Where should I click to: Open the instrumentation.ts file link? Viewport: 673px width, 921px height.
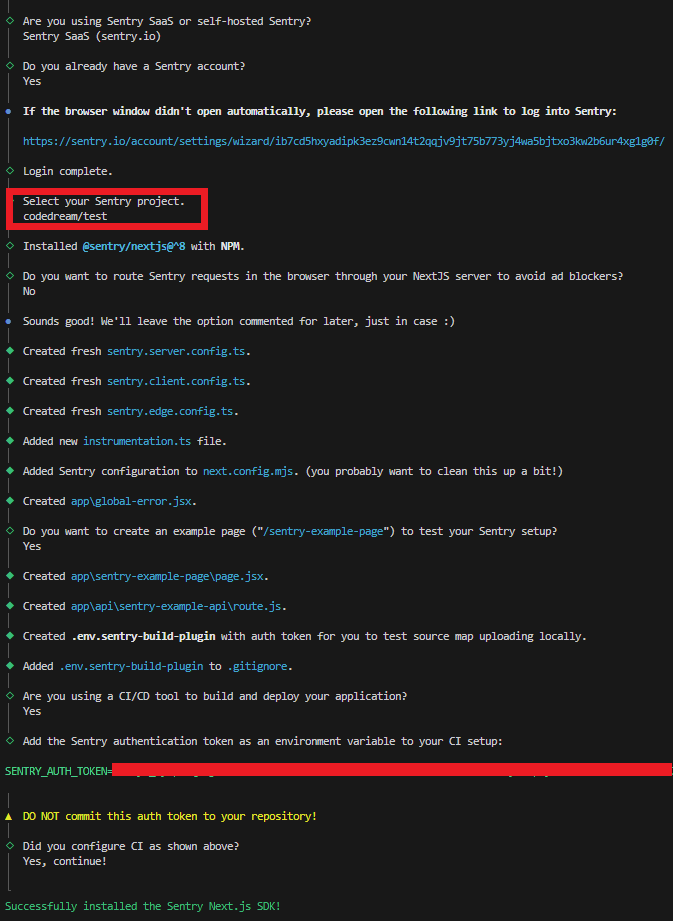[x=137, y=441]
